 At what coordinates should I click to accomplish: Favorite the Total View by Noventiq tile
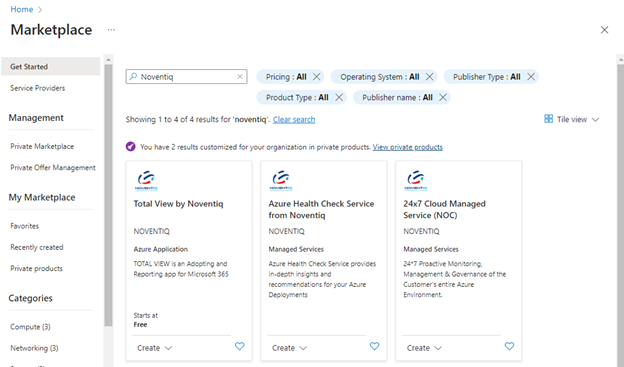(240, 346)
